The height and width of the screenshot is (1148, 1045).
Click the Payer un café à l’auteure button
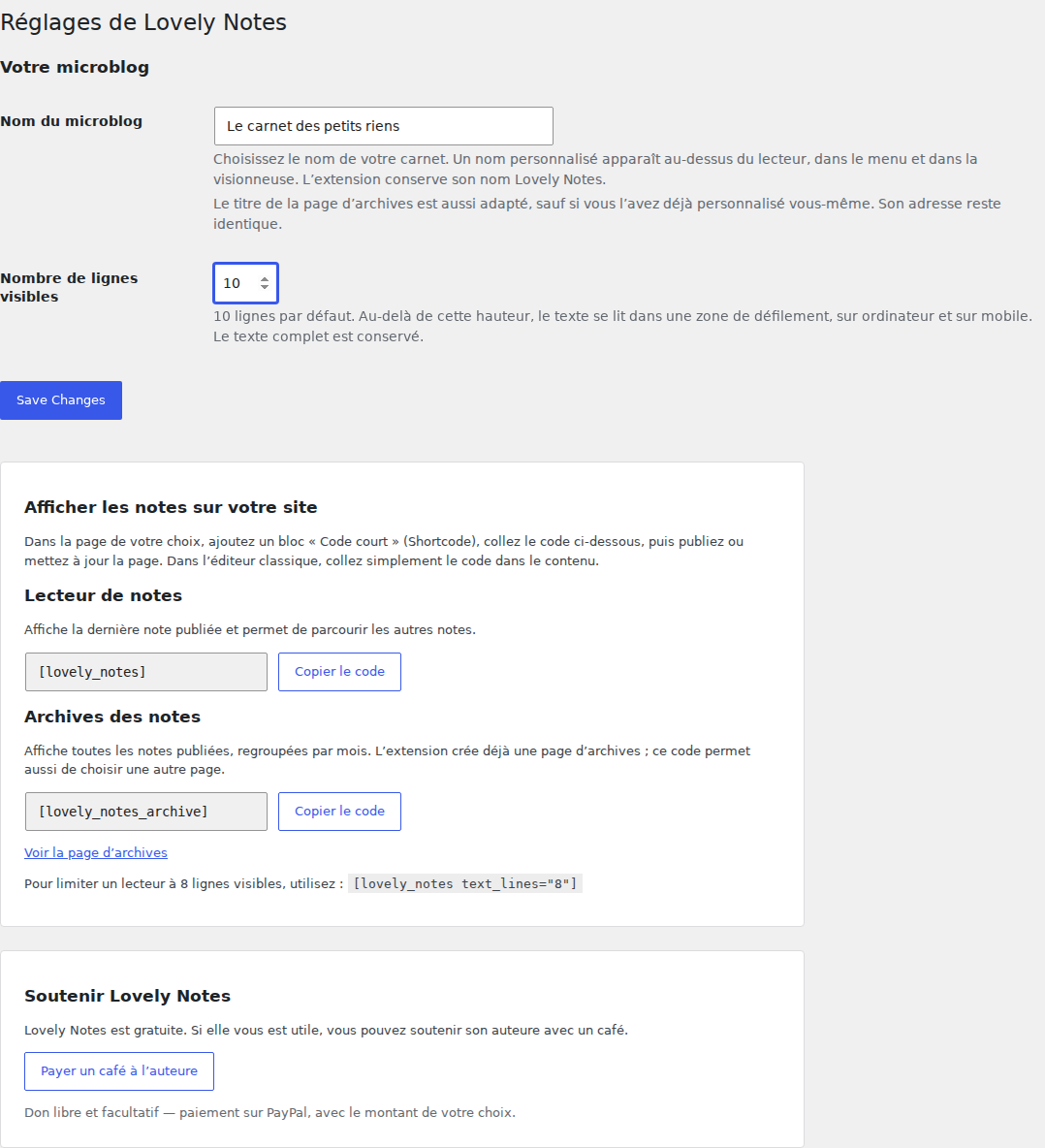[119, 1071]
